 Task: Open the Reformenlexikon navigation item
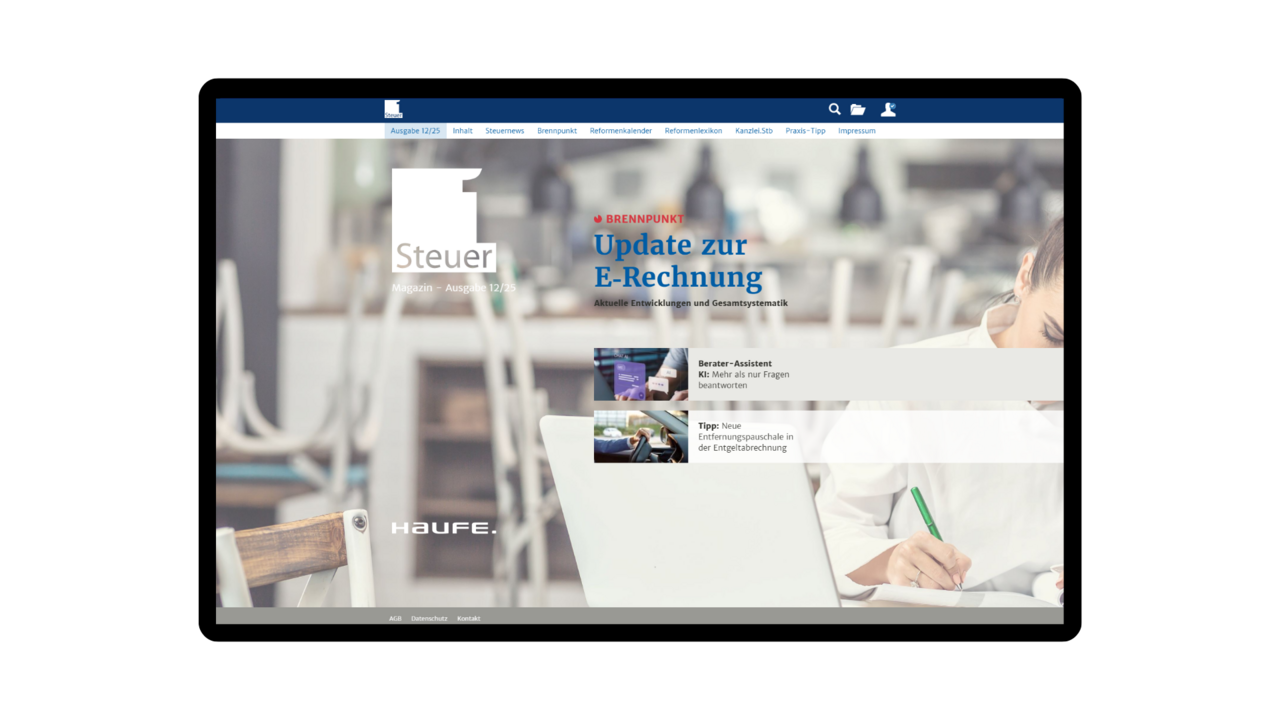(693, 130)
